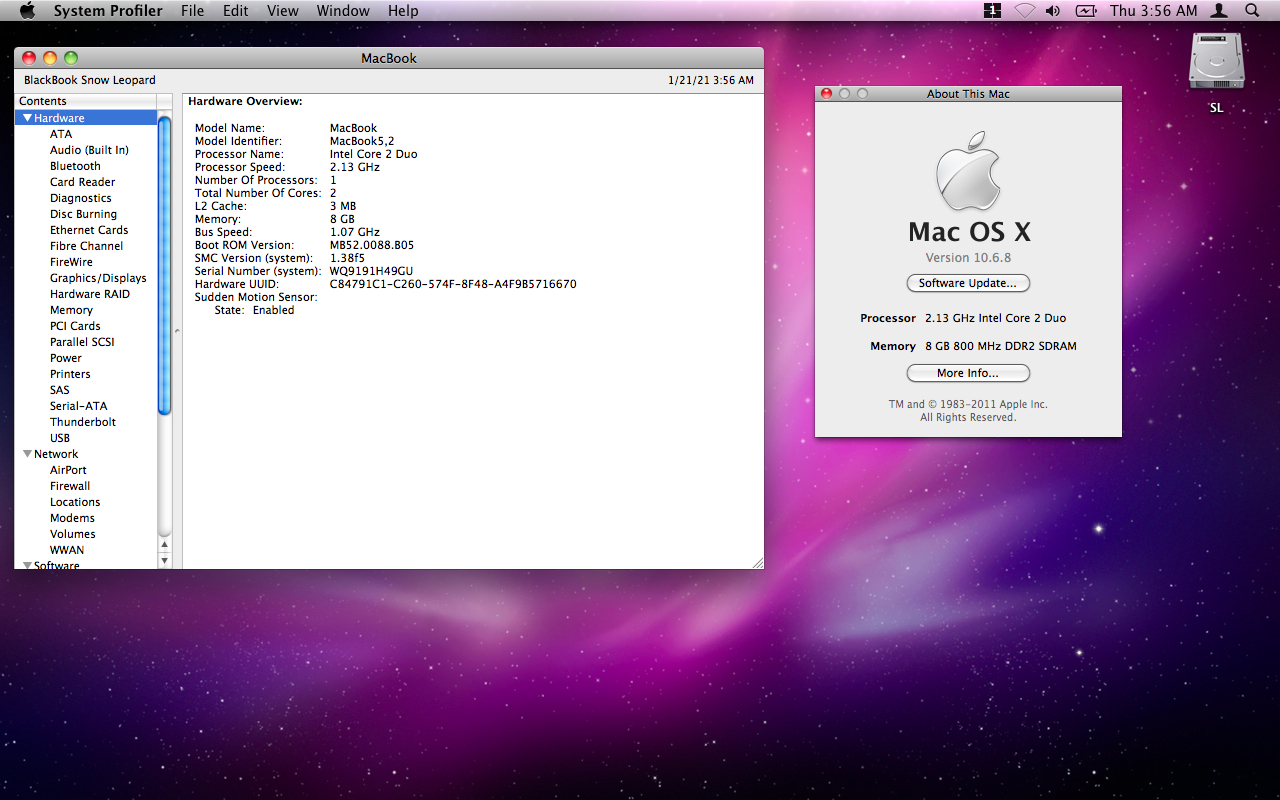Open the Window menu
Screen dimensions: 1280x800
click(x=343, y=10)
